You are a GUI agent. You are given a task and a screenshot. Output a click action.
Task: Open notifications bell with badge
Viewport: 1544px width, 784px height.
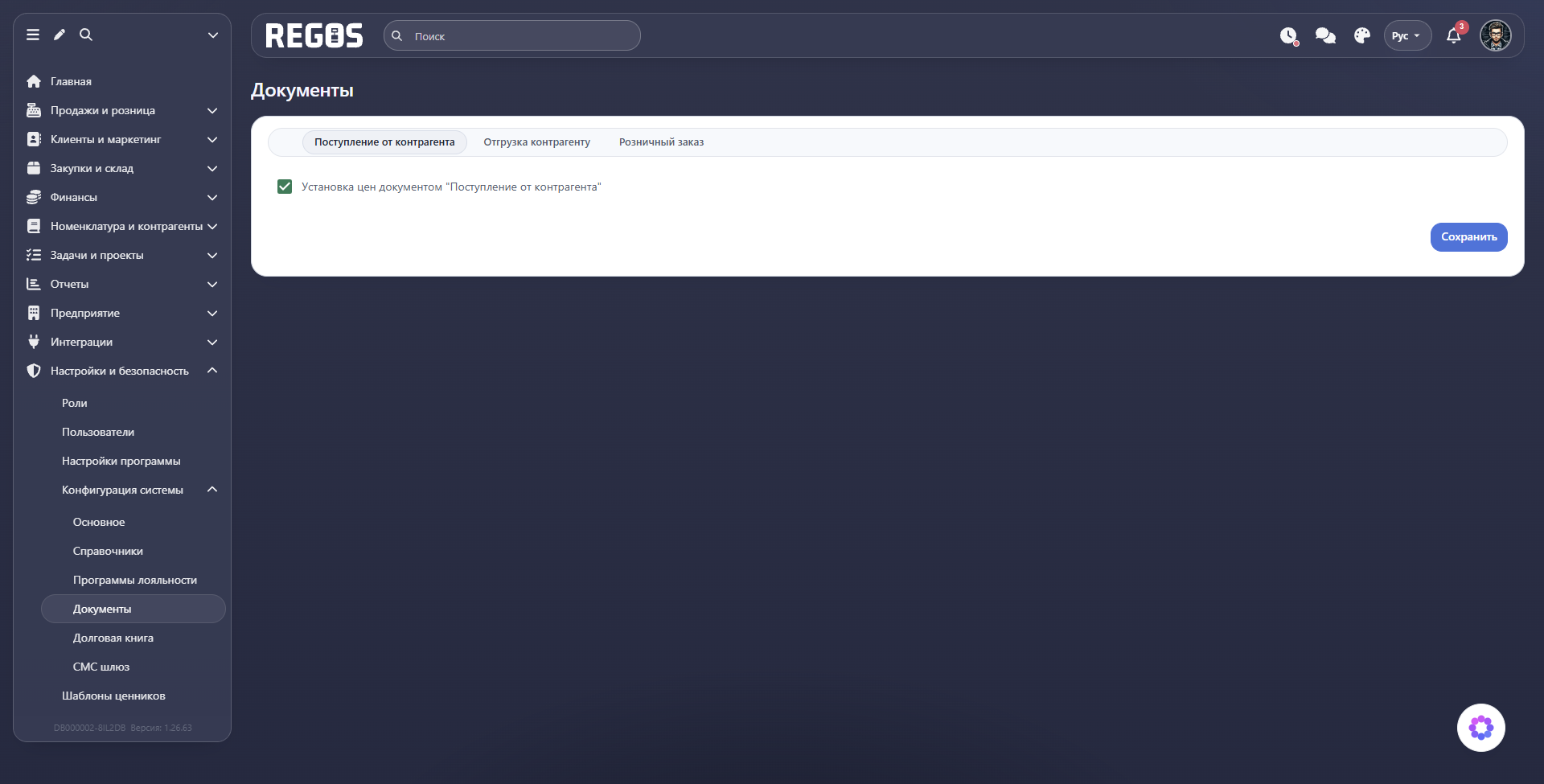(x=1454, y=35)
